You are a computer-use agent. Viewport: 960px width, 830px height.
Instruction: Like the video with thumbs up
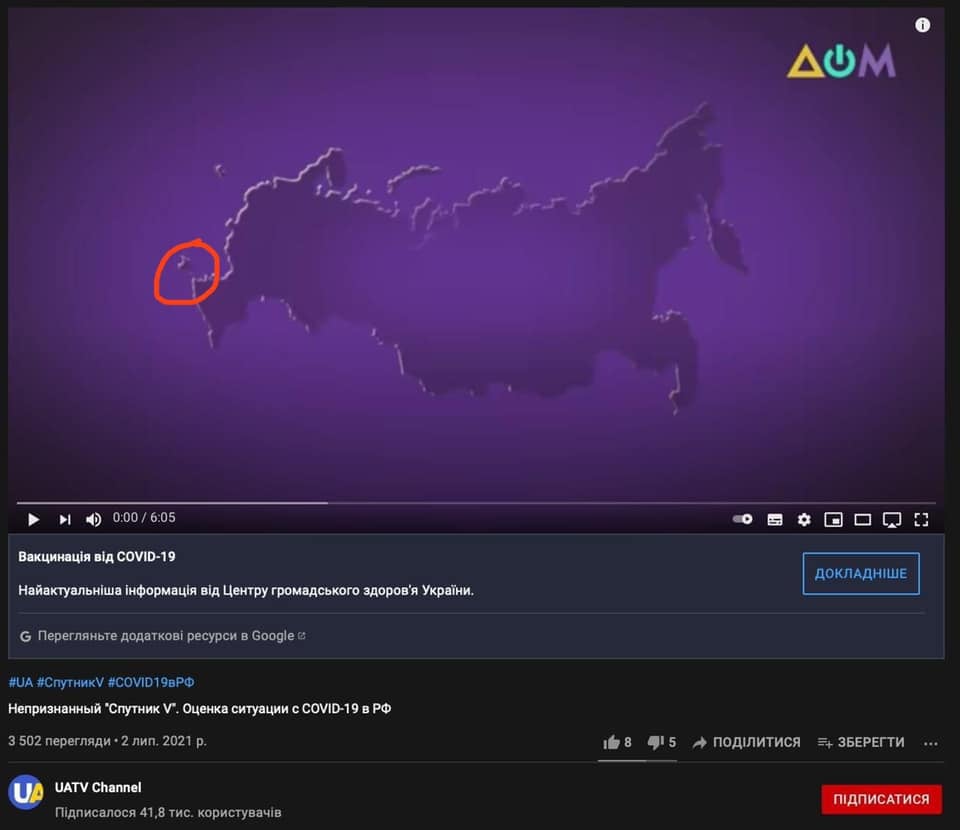[x=617, y=742]
